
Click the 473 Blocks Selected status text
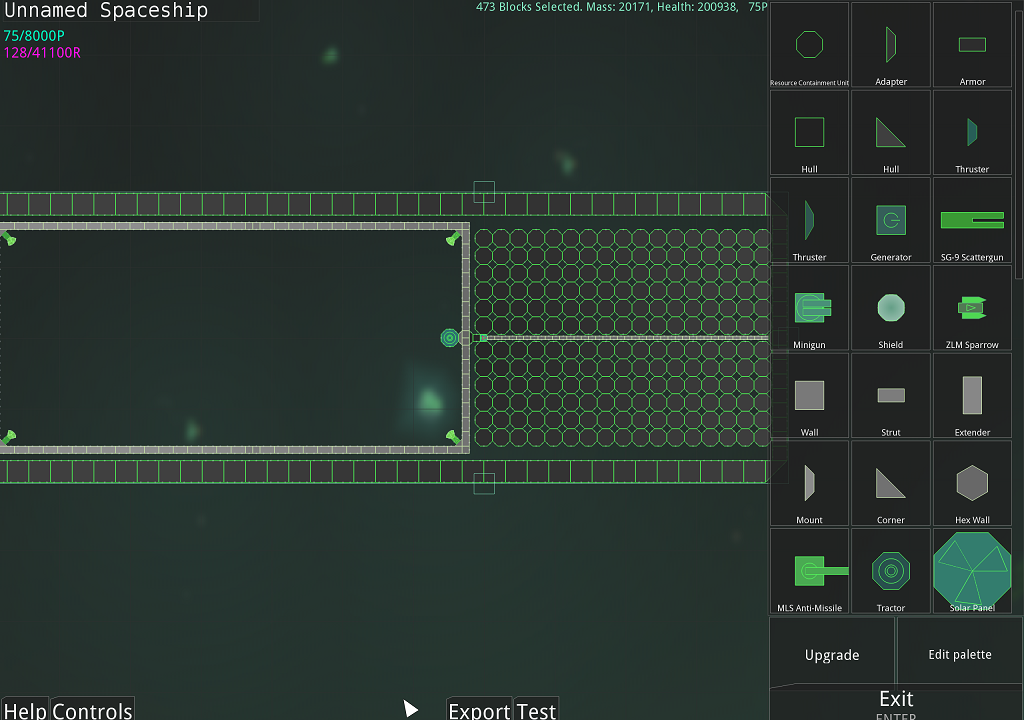621,7
